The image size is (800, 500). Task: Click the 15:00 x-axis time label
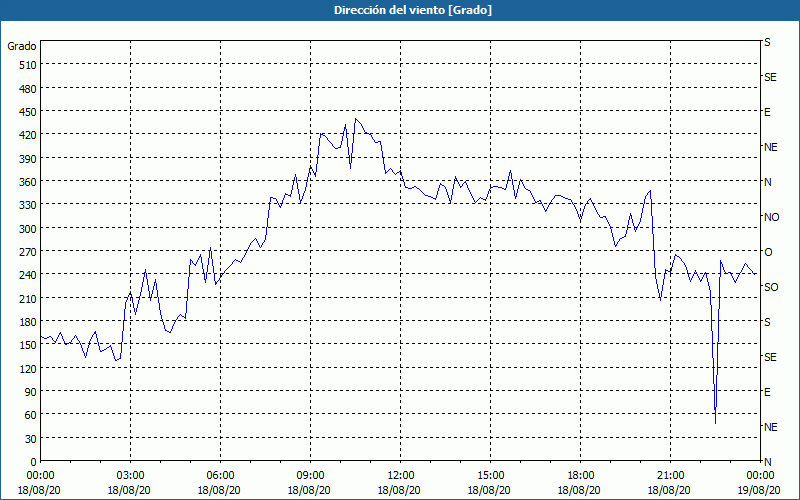[x=490, y=476]
